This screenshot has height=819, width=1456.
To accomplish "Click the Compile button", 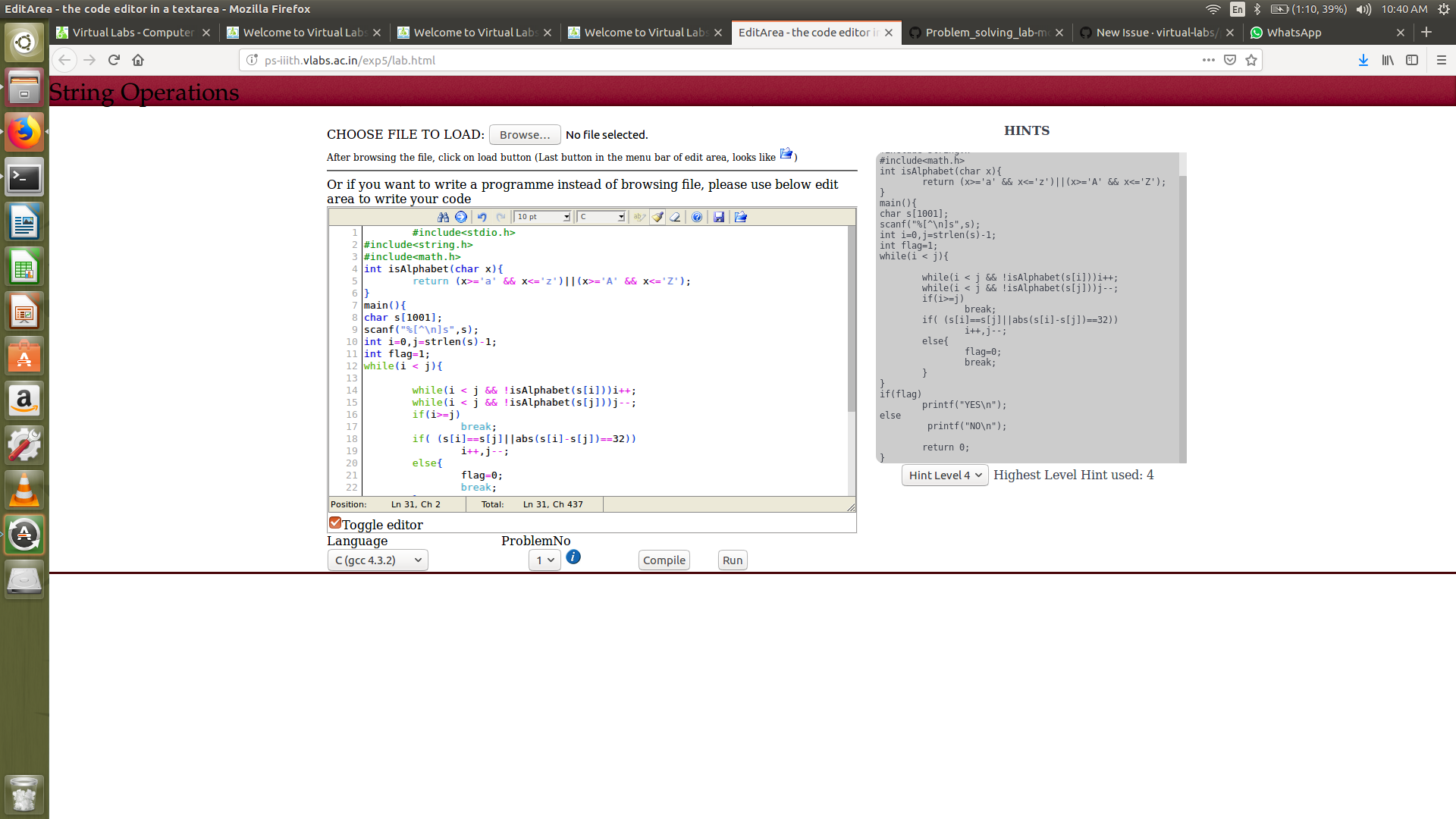I will pos(664,560).
